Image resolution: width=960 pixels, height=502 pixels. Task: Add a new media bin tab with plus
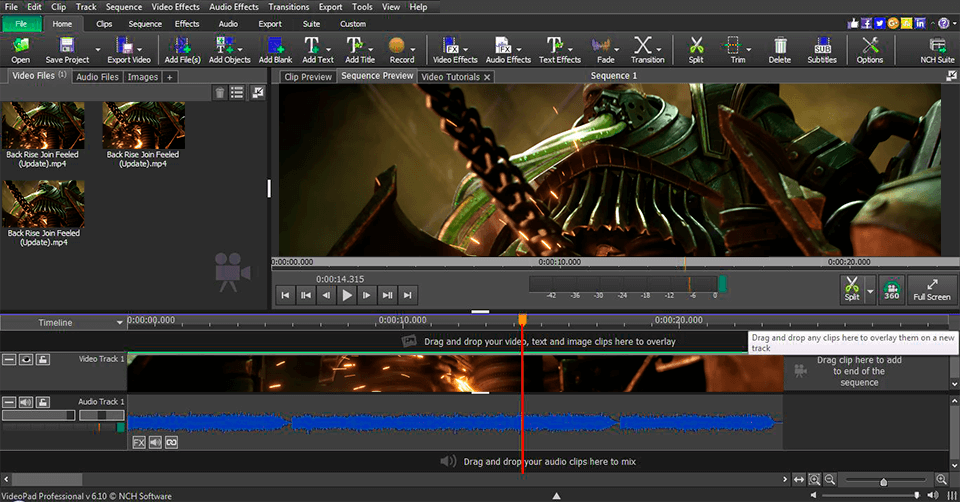[x=170, y=77]
